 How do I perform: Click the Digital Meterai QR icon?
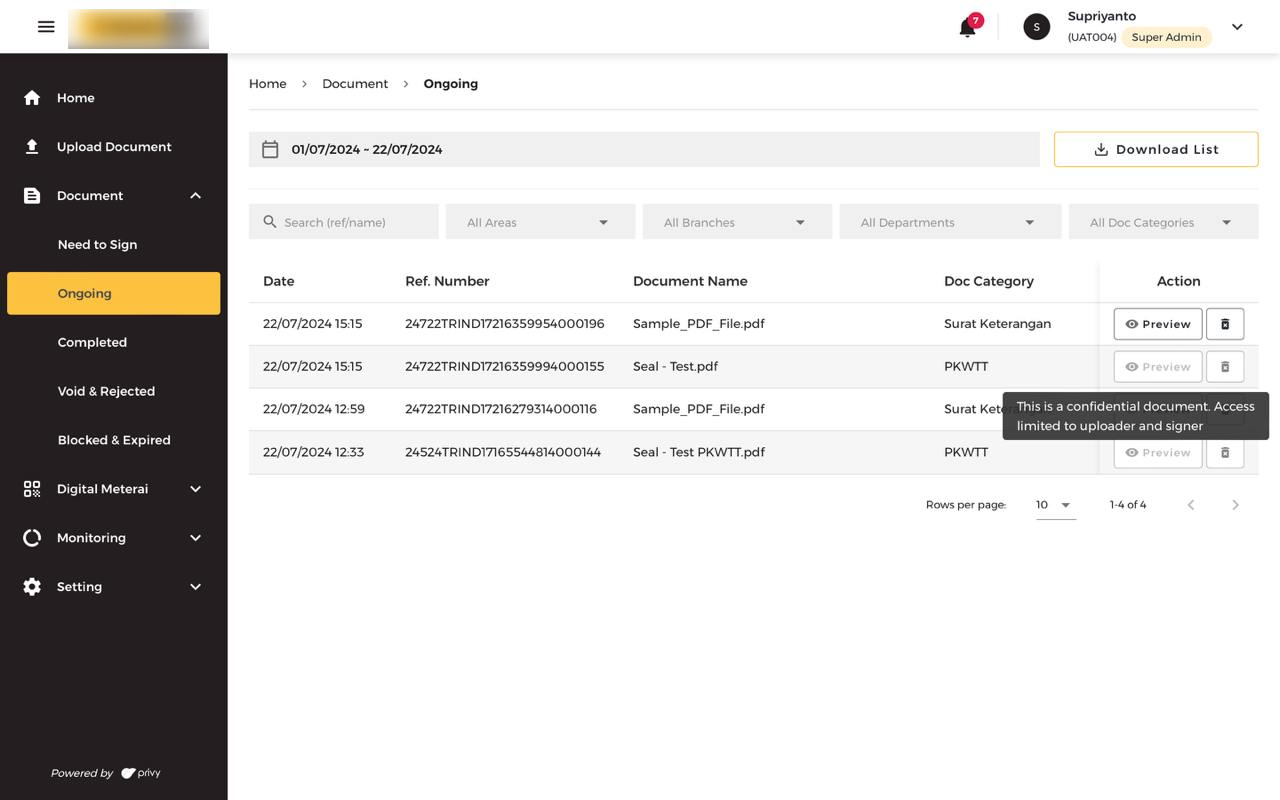click(x=32, y=489)
